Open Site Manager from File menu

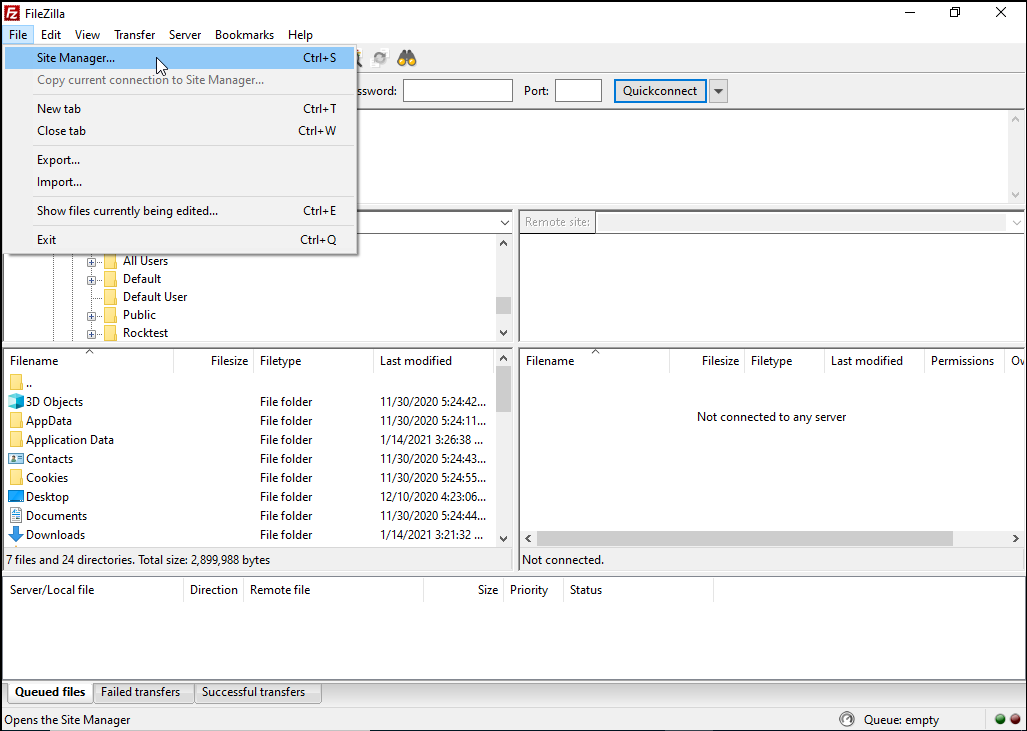(179, 58)
